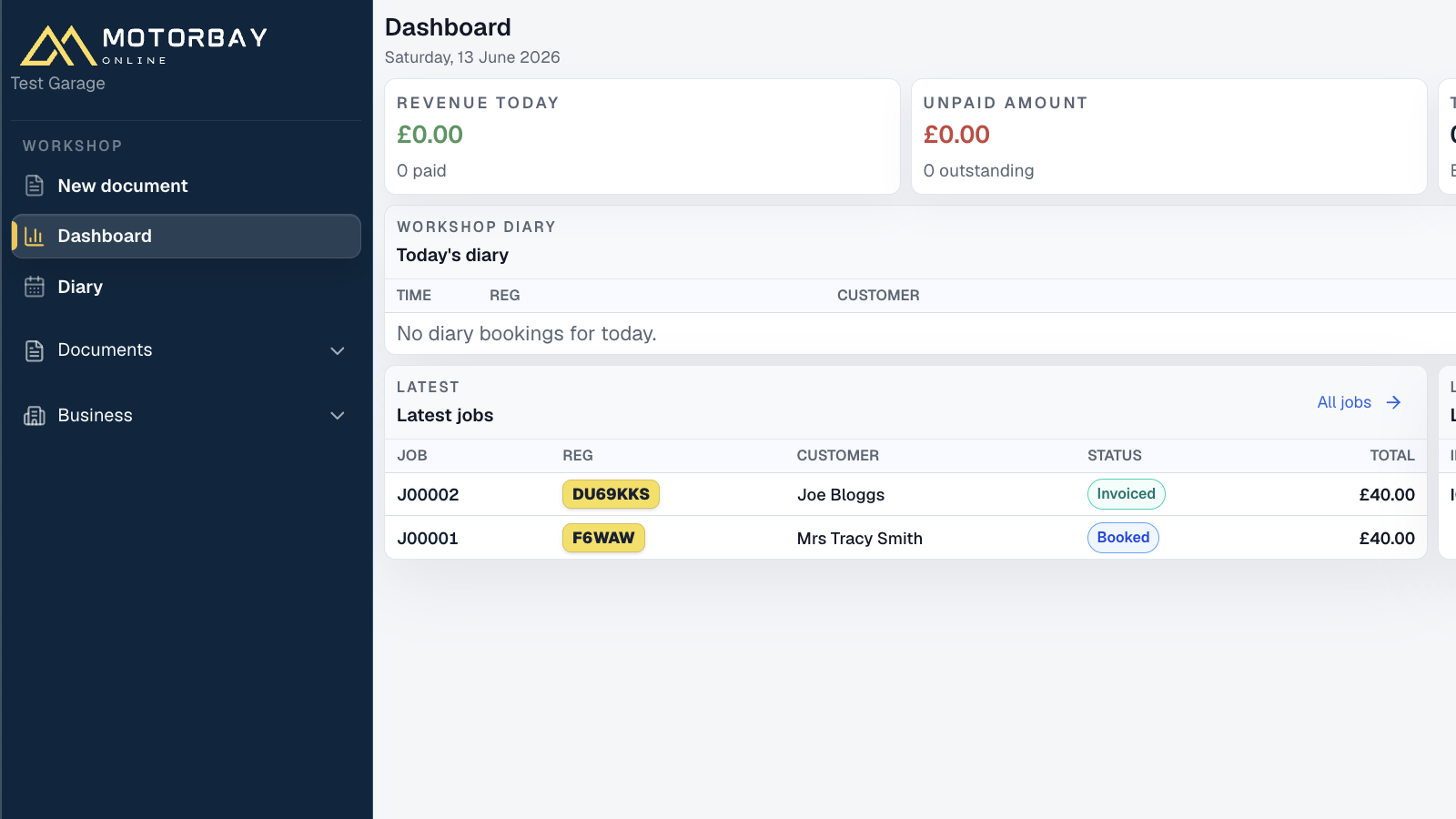
Task: Open the Business sidebar section
Action: tap(186, 416)
